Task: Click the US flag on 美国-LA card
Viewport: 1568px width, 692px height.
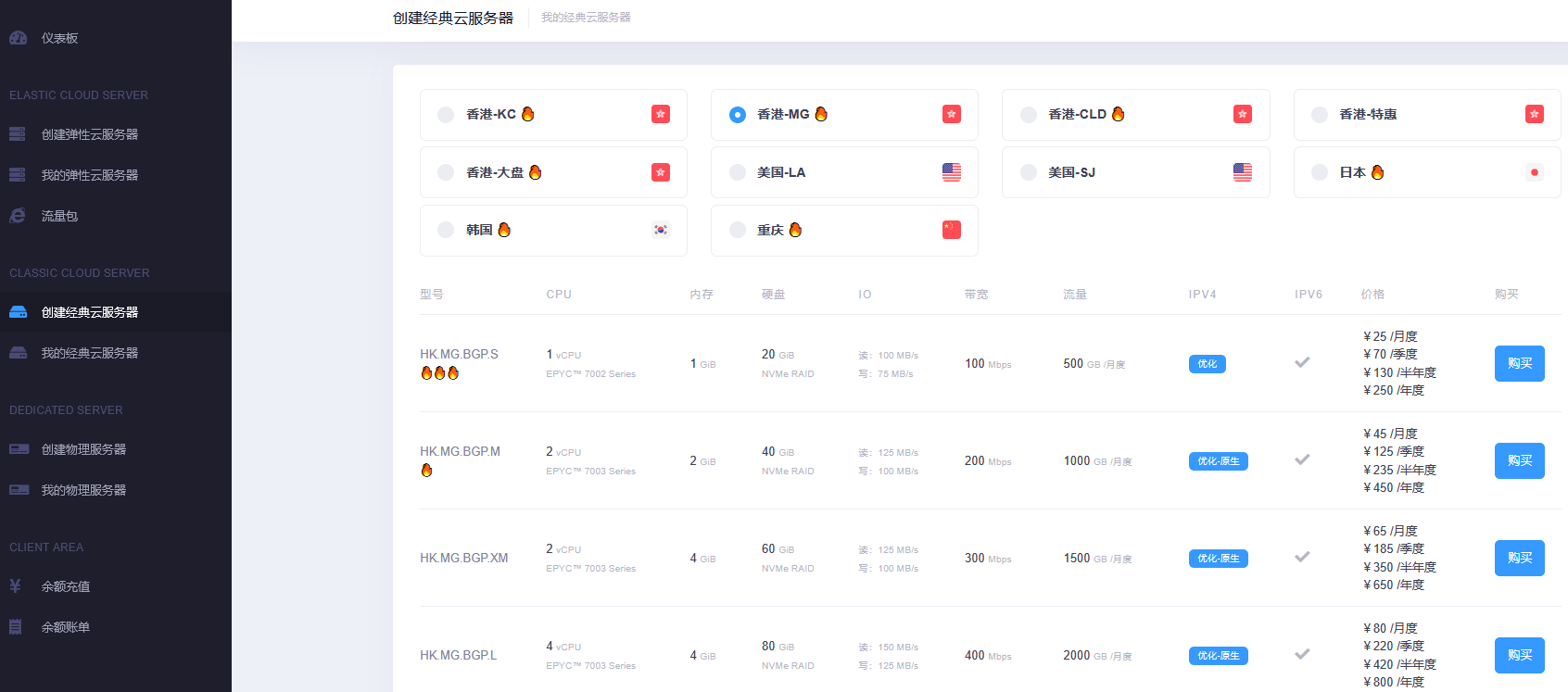Action: click(x=952, y=172)
